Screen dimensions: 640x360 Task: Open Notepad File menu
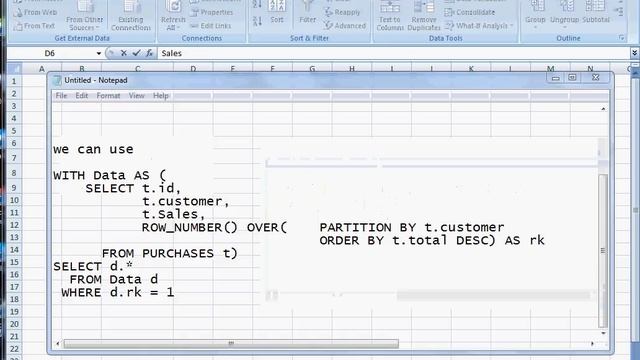point(61,96)
